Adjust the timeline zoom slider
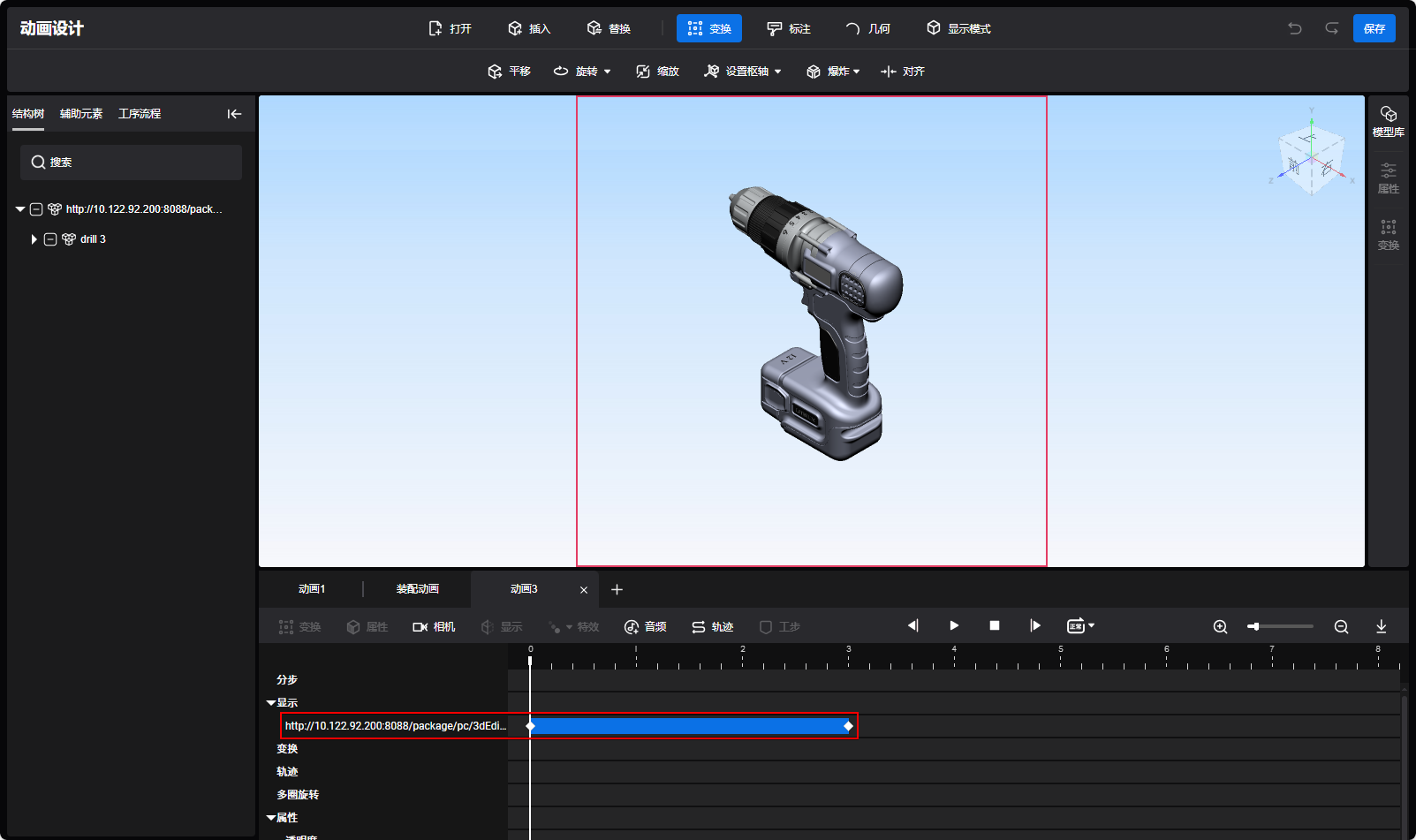The image size is (1416, 840). tap(1253, 626)
